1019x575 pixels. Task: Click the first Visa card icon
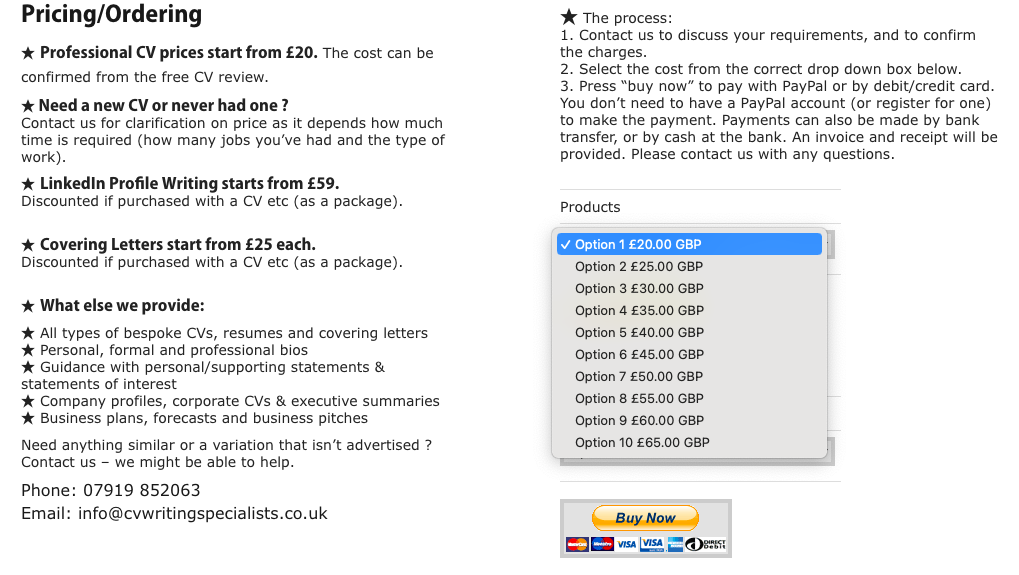click(626, 544)
